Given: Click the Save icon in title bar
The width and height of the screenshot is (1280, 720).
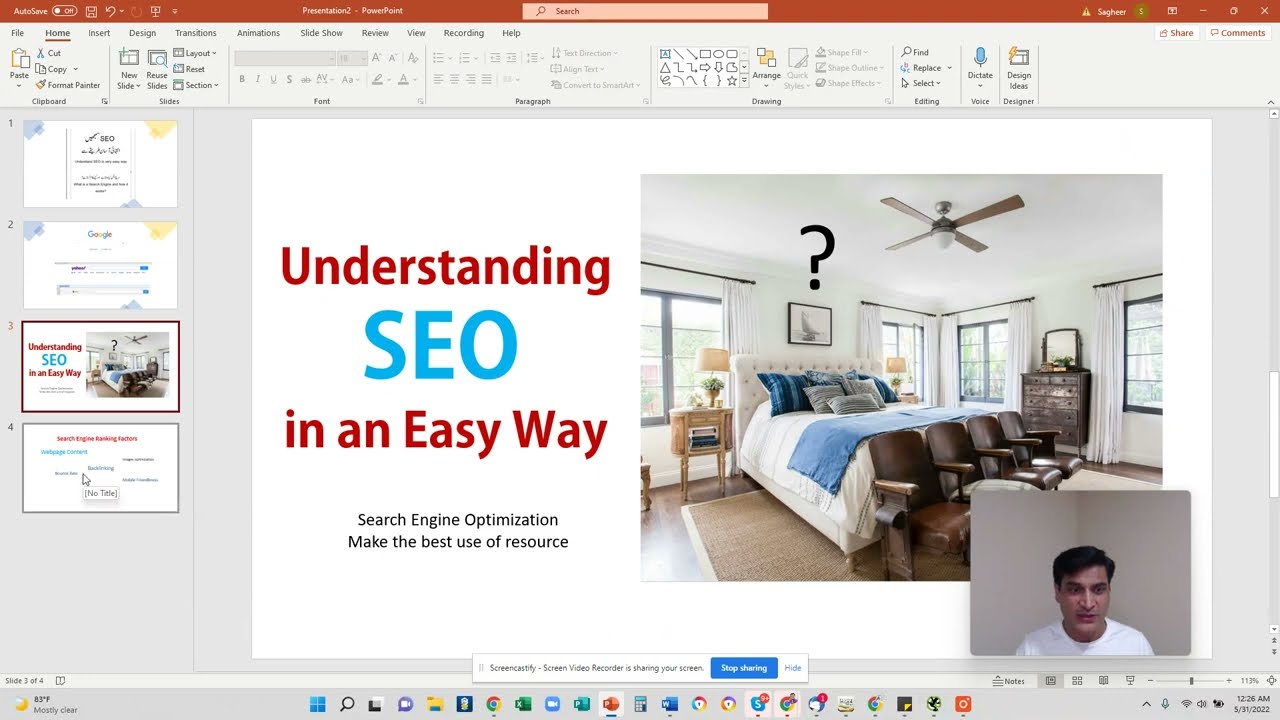Looking at the screenshot, I should (91, 11).
